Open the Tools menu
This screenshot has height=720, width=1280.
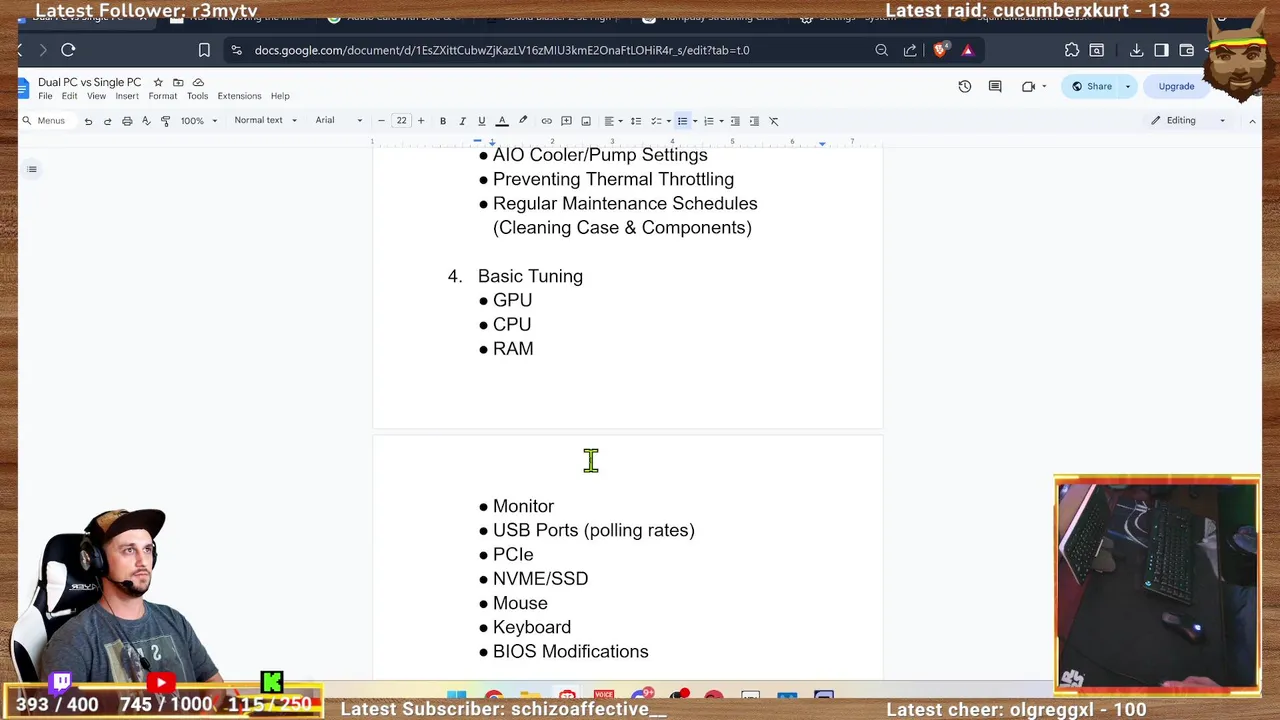[197, 96]
